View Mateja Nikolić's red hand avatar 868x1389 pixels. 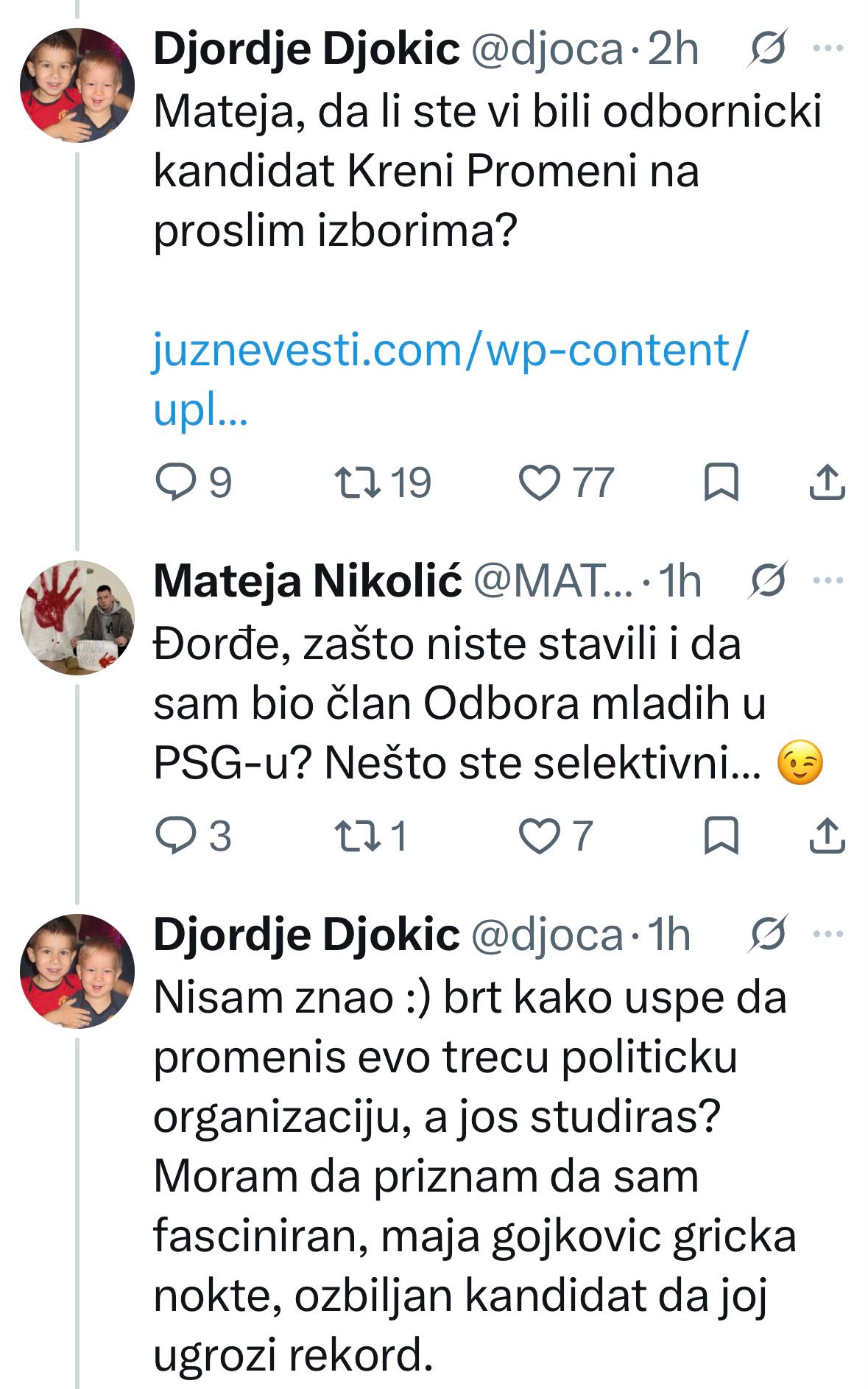(x=77, y=617)
